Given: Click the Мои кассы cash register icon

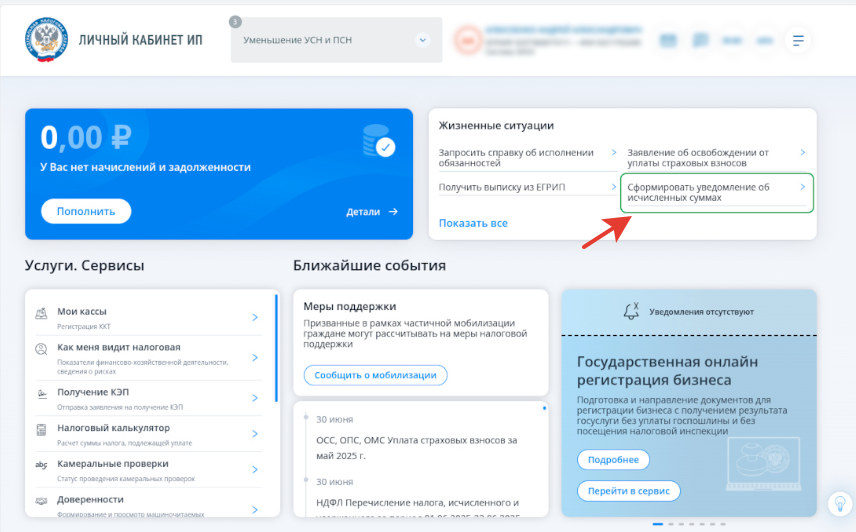Looking at the screenshot, I should pyautogui.click(x=41, y=313).
